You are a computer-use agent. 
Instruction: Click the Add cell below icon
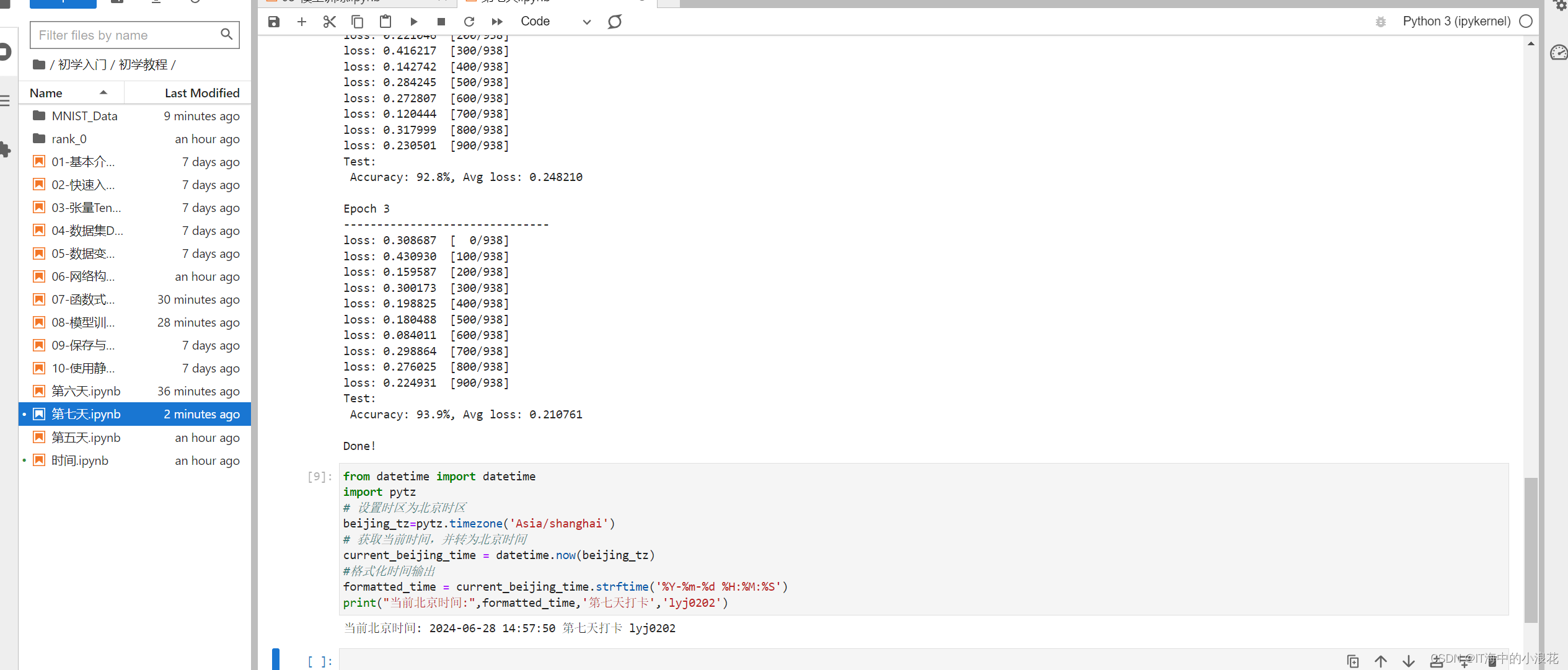click(x=303, y=21)
